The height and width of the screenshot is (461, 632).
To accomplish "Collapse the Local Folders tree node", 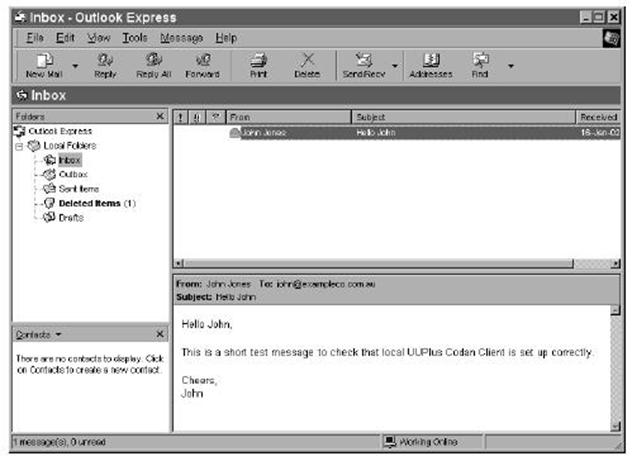I will [19, 146].
